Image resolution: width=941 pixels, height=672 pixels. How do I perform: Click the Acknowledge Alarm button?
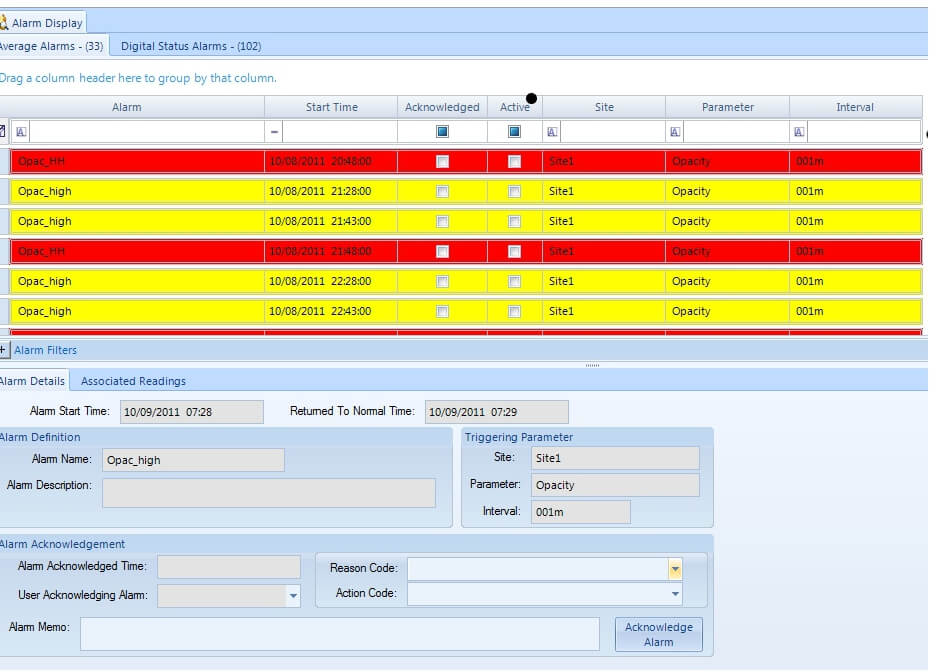[658, 634]
